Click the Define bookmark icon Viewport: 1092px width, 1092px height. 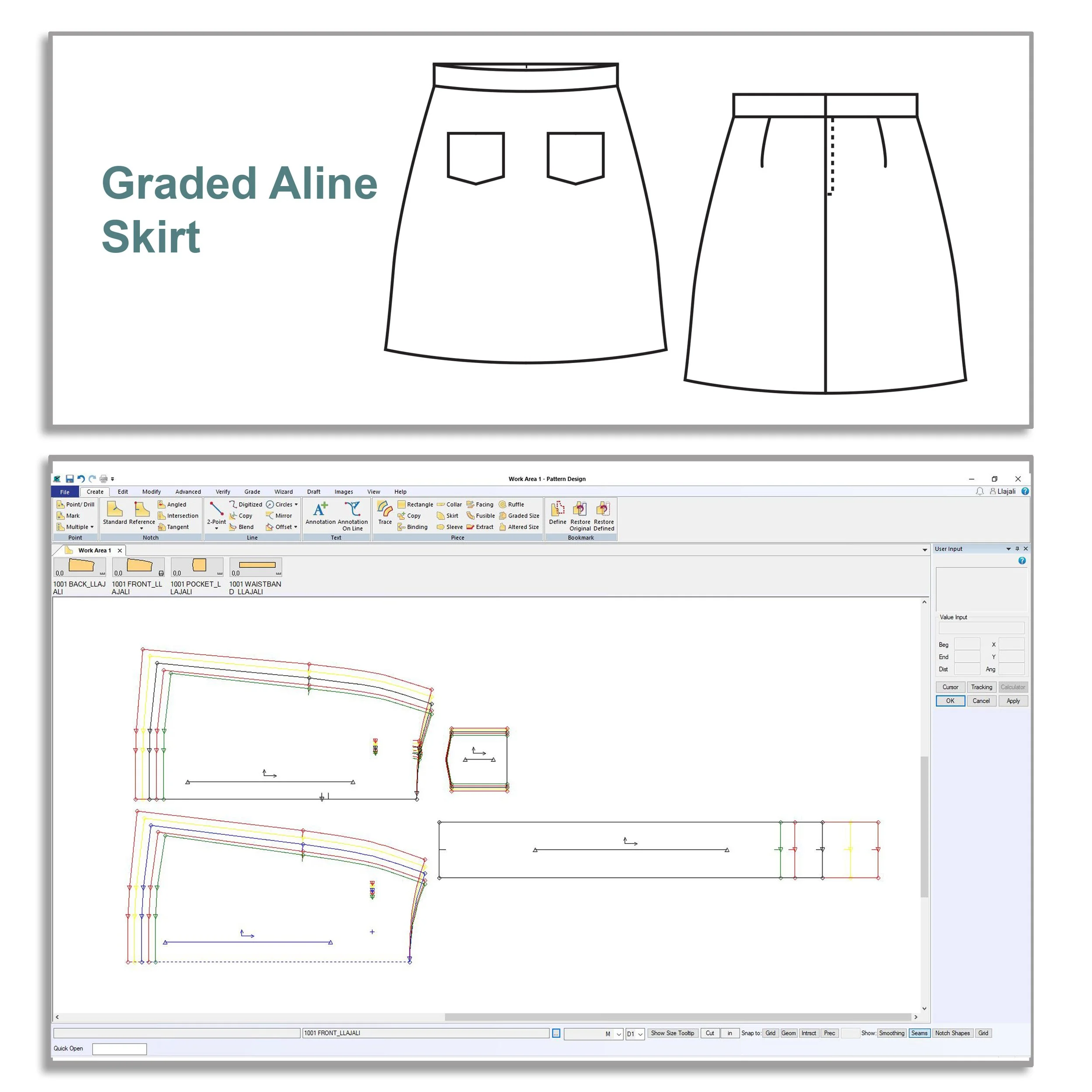pyautogui.click(x=558, y=513)
